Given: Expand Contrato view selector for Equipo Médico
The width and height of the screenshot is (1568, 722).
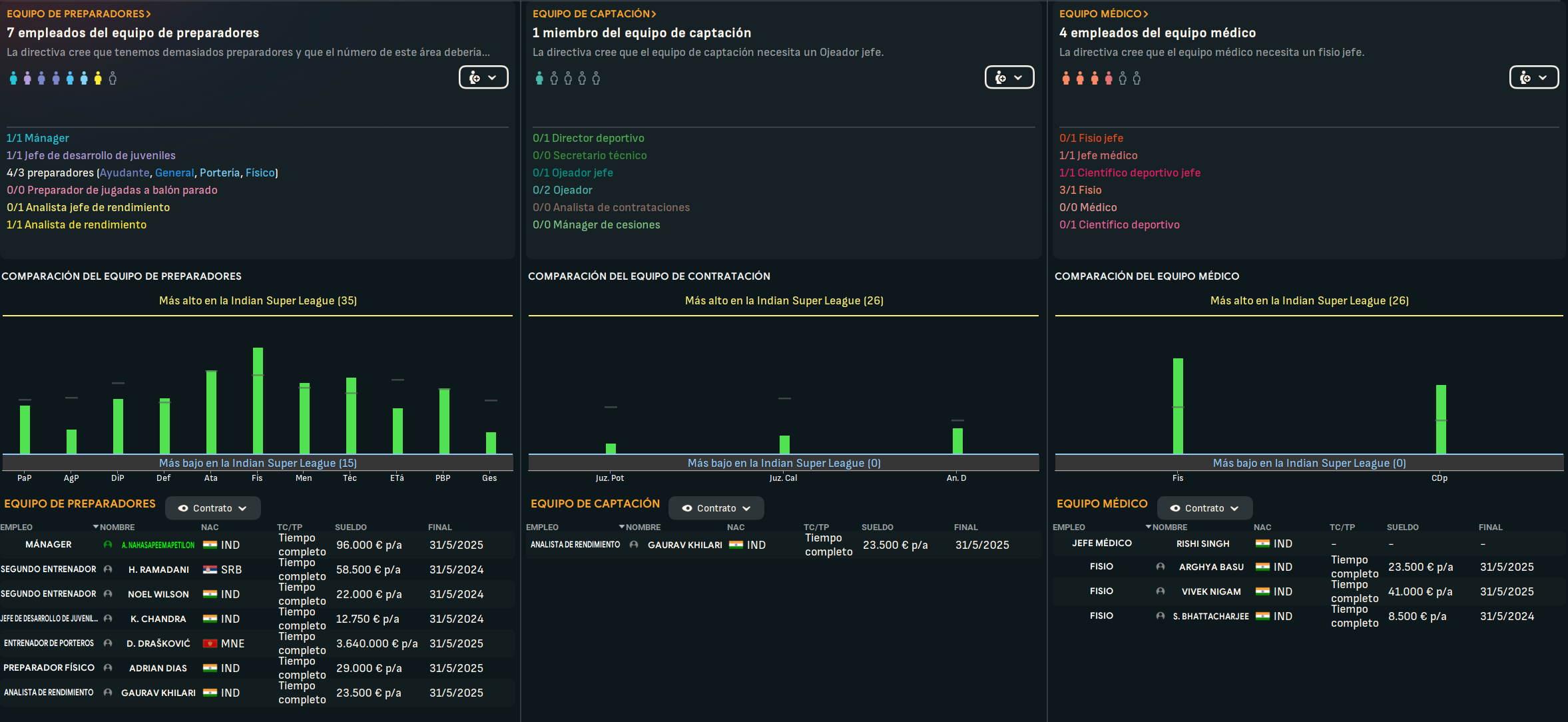Looking at the screenshot, I should coord(1205,508).
